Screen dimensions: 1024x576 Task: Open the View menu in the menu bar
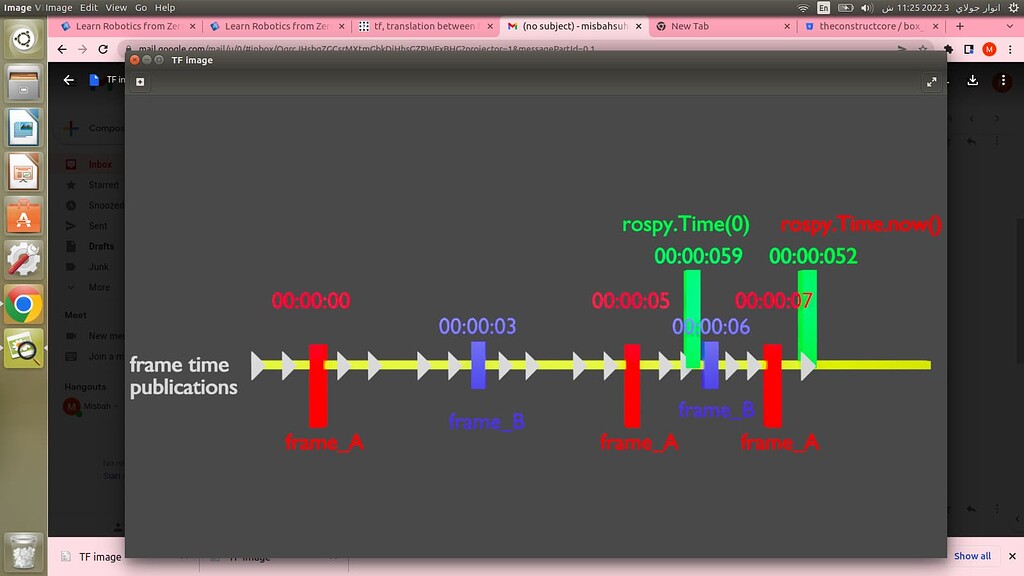click(x=116, y=6)
